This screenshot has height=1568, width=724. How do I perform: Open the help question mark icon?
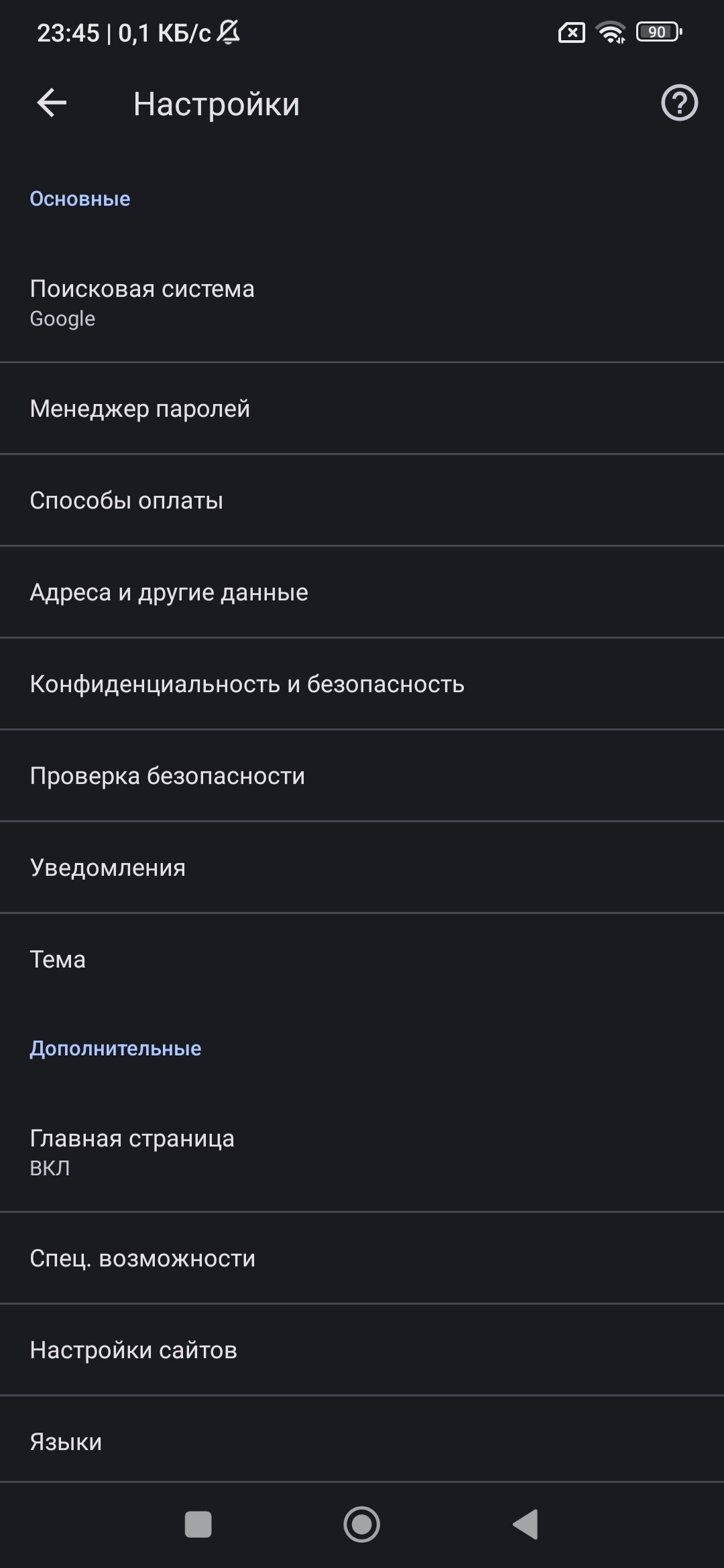[679, 103]
